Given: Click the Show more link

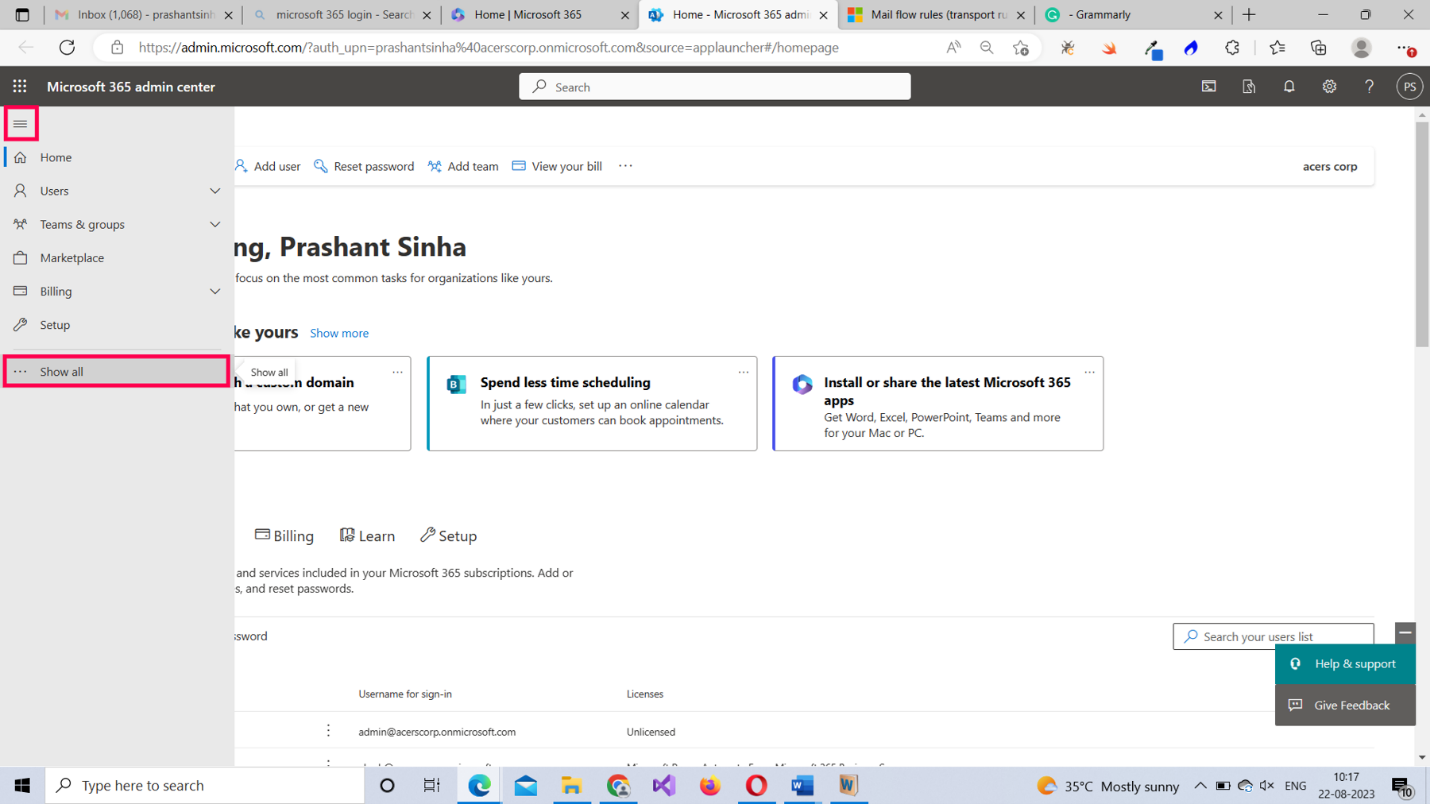Looking at the screenshot, I should pos(339,333).
